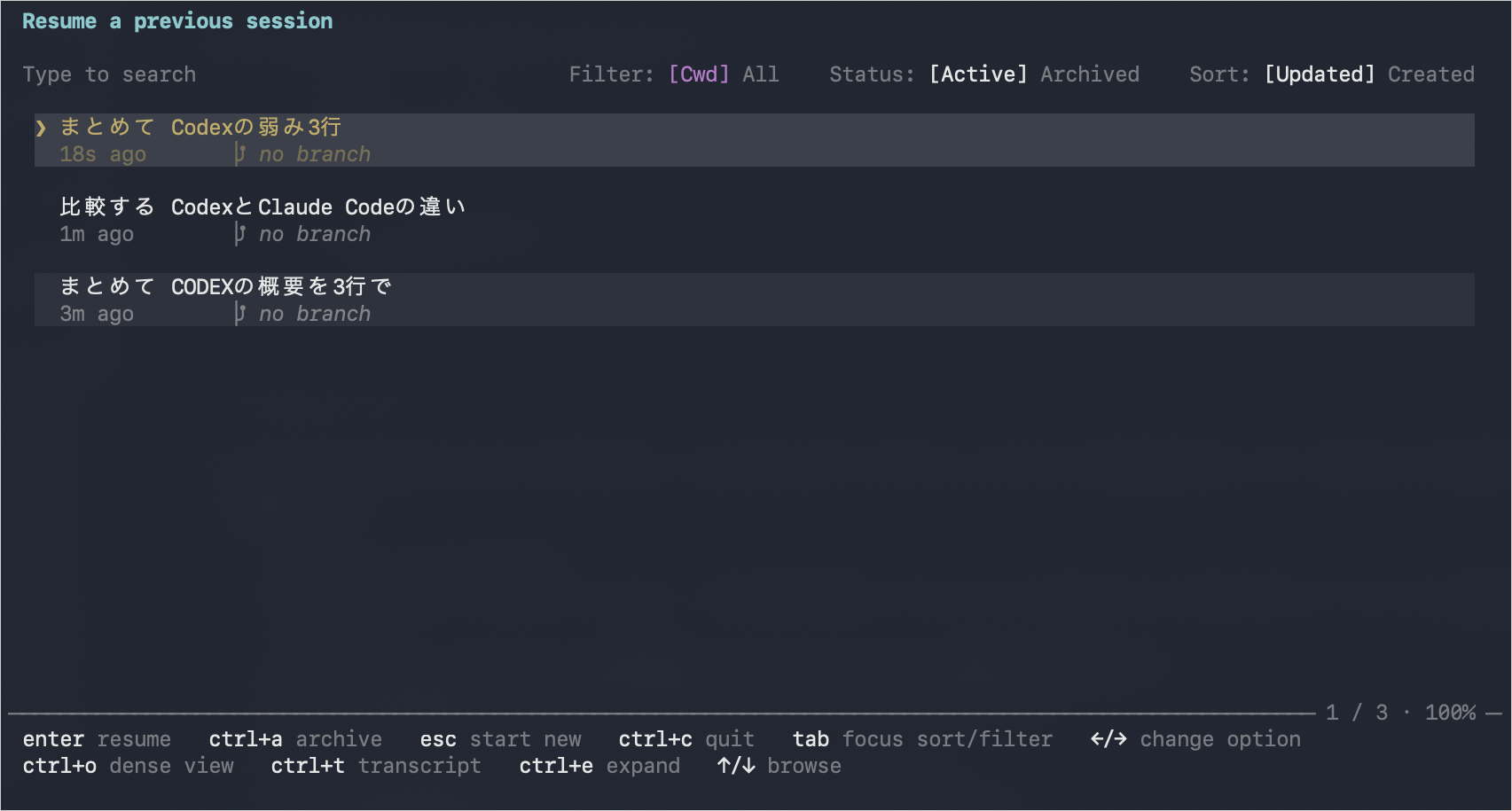The height and width of the screenshot is (811, 1512).
Task: Sort sessions by Updated
Action: pos(1320,74)
